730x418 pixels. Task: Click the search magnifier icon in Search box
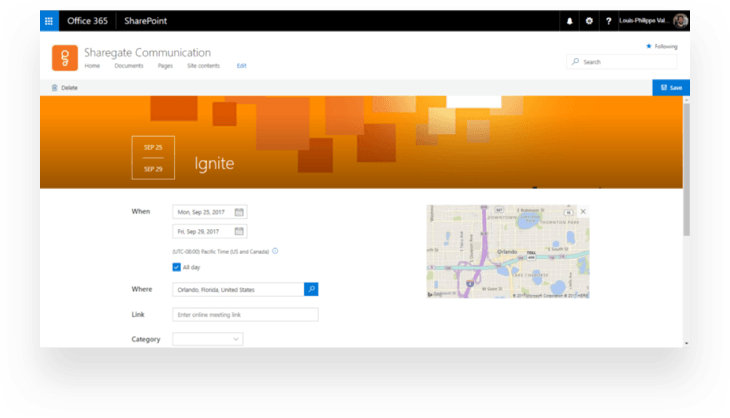click(575, 61)
